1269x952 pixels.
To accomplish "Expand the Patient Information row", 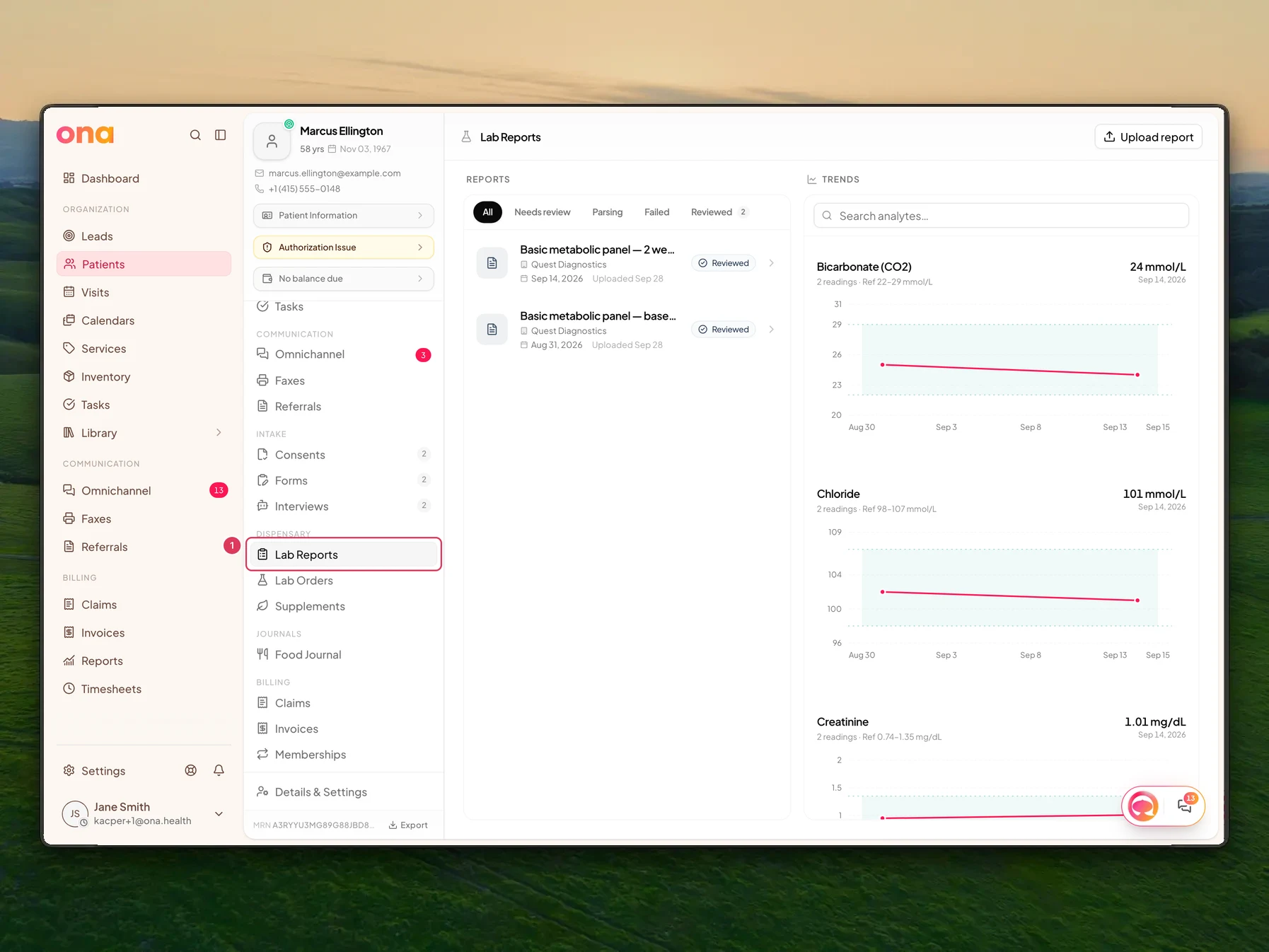I will [x=344, y=215].
